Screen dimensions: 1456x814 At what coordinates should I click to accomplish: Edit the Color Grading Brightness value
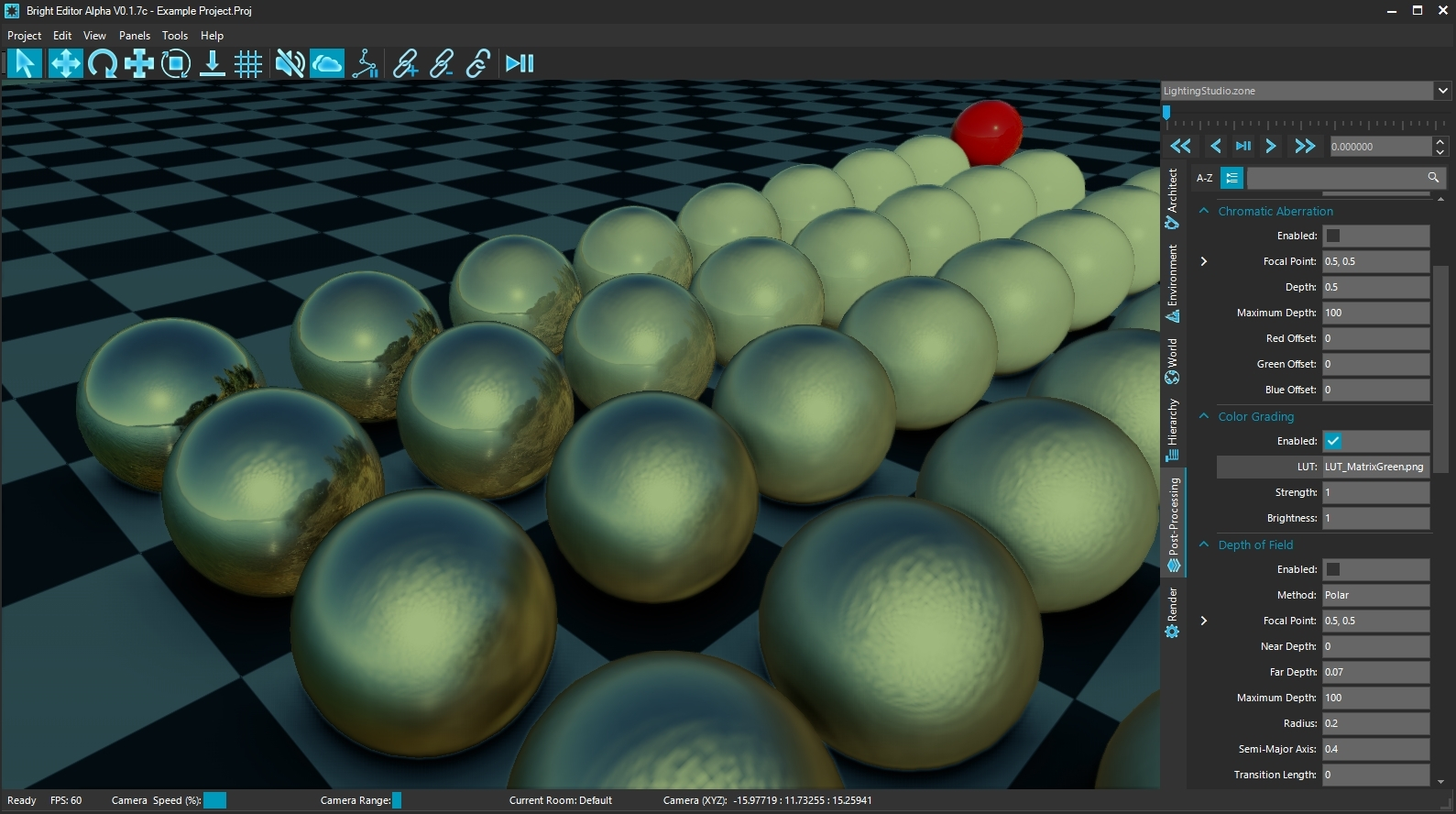[x=1375, y=518]
